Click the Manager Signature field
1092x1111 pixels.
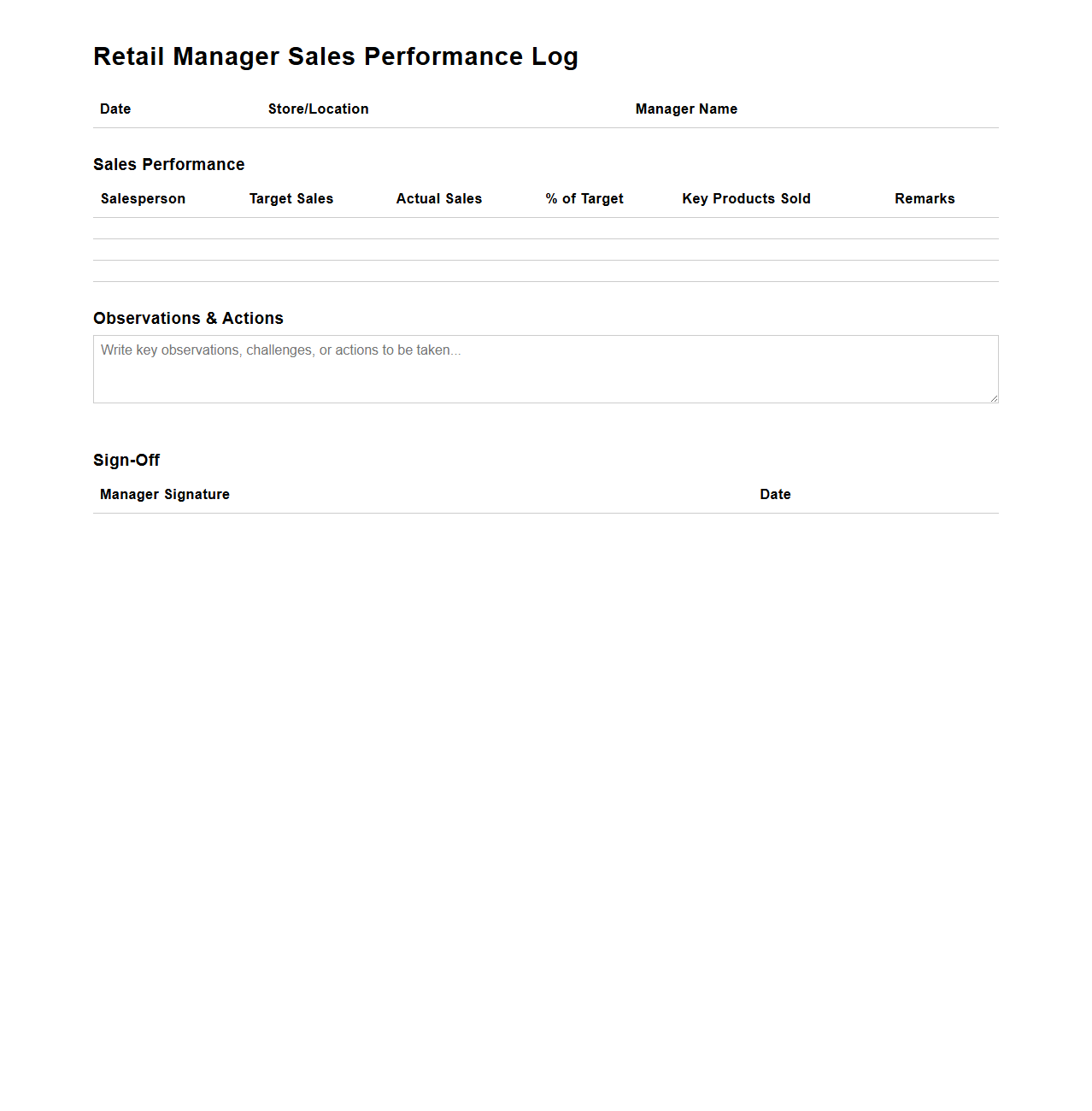tap(165, 494)
